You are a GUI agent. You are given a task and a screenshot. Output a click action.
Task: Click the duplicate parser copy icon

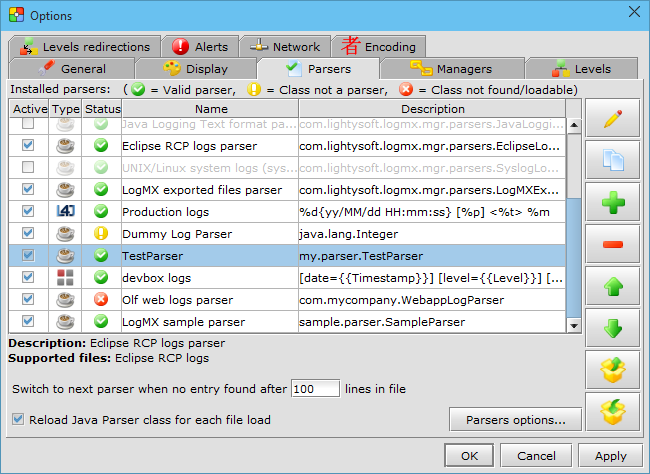612,160
